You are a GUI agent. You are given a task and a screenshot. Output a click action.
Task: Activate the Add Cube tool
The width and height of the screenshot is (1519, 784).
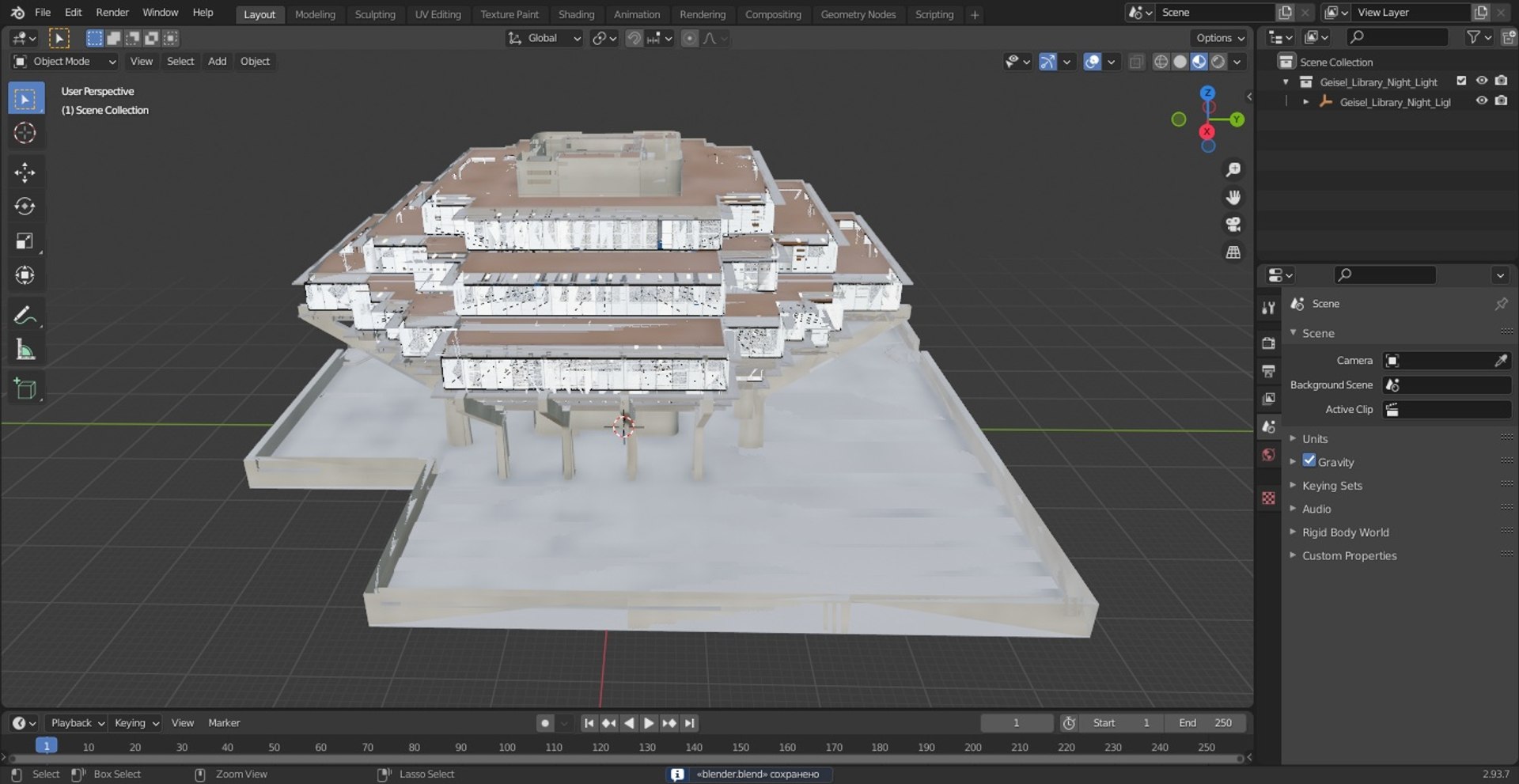(x=25, y=389)
